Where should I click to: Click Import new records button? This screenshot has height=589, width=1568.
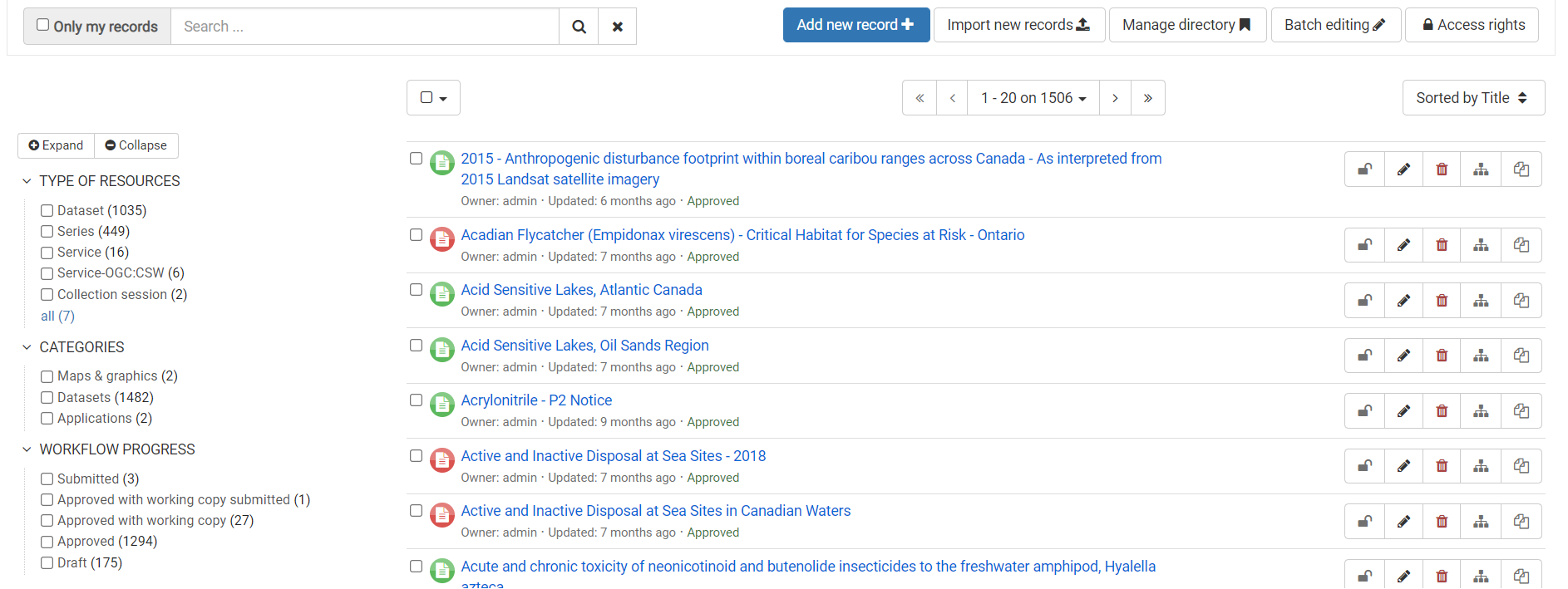point(1018,25)
